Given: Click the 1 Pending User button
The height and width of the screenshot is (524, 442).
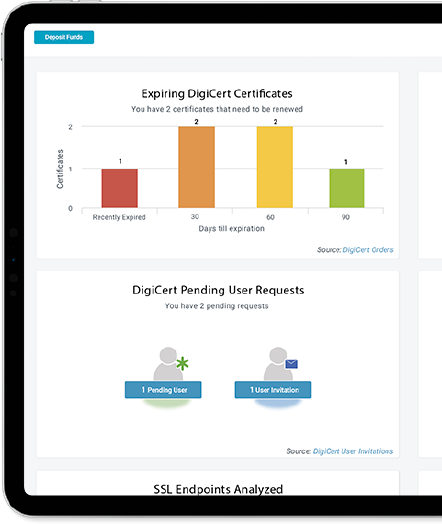Looking at the screenshot, I should coord(163,390).
